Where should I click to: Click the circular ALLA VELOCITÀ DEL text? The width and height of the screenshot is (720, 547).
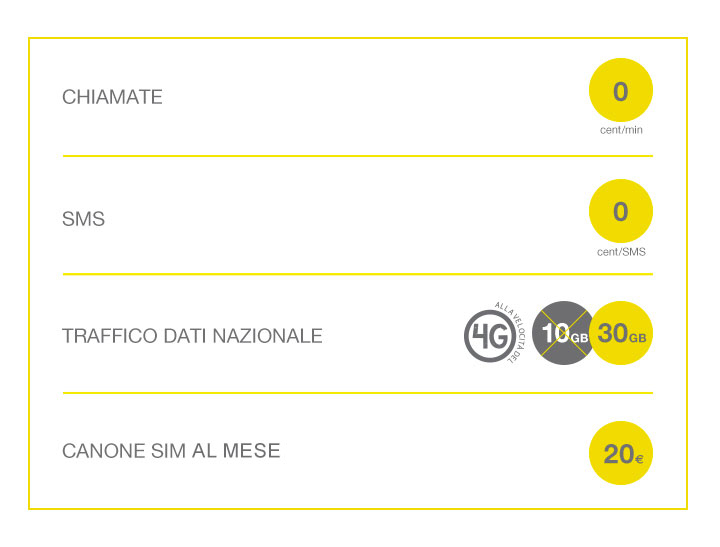[512, 332]
